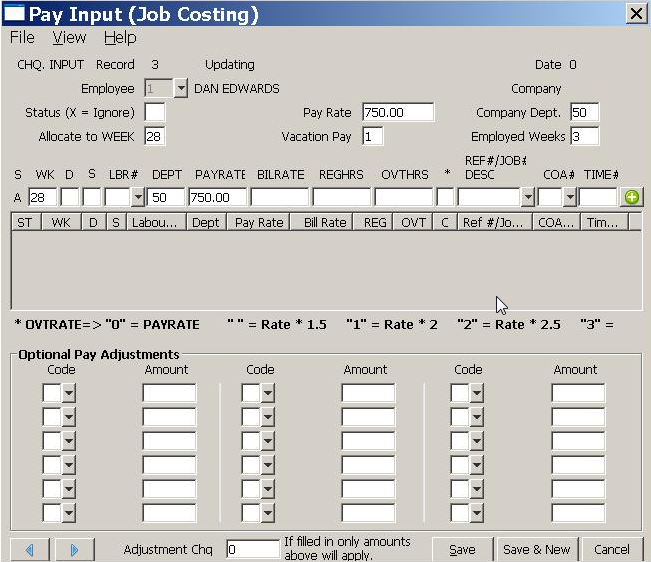Click the Adjustment Chq field
651x562 pixels.
coord(253,549)
